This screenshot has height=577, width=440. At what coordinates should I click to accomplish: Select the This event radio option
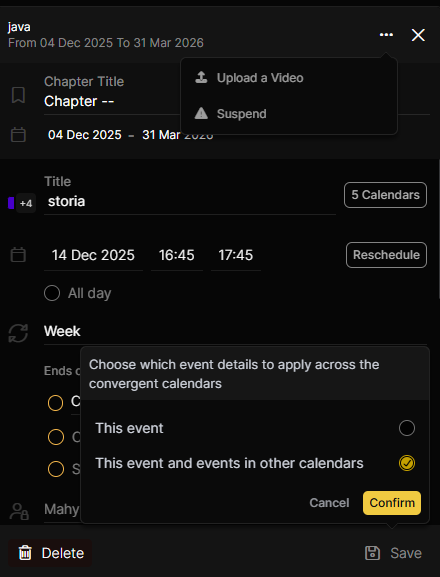tap(407, 428)
